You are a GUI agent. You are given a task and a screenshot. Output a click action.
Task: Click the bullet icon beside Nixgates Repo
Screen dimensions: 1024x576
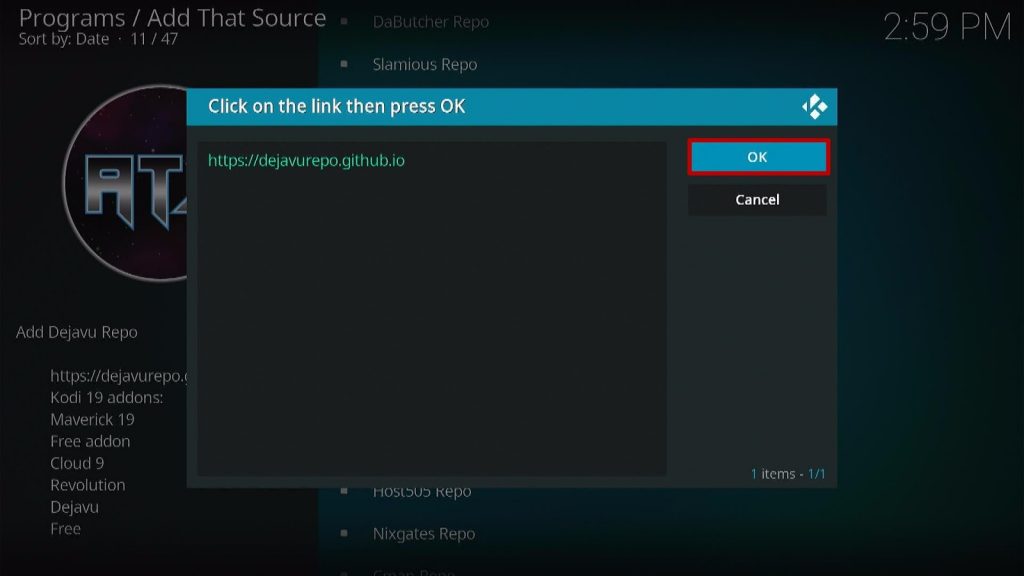point(344,533)
